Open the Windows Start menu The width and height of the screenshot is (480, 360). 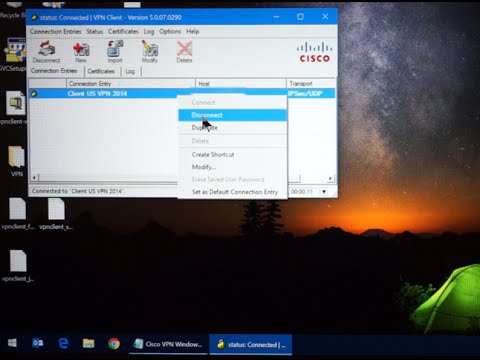pyautogui.click(x=12, y=343)
